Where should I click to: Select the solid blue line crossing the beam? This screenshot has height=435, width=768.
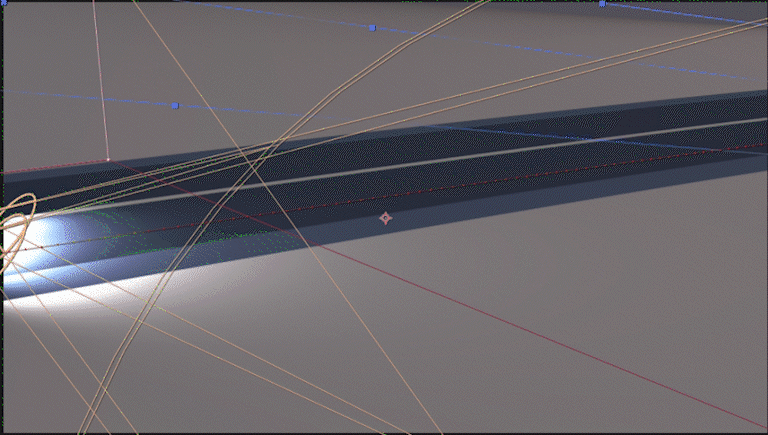[588, 140]
